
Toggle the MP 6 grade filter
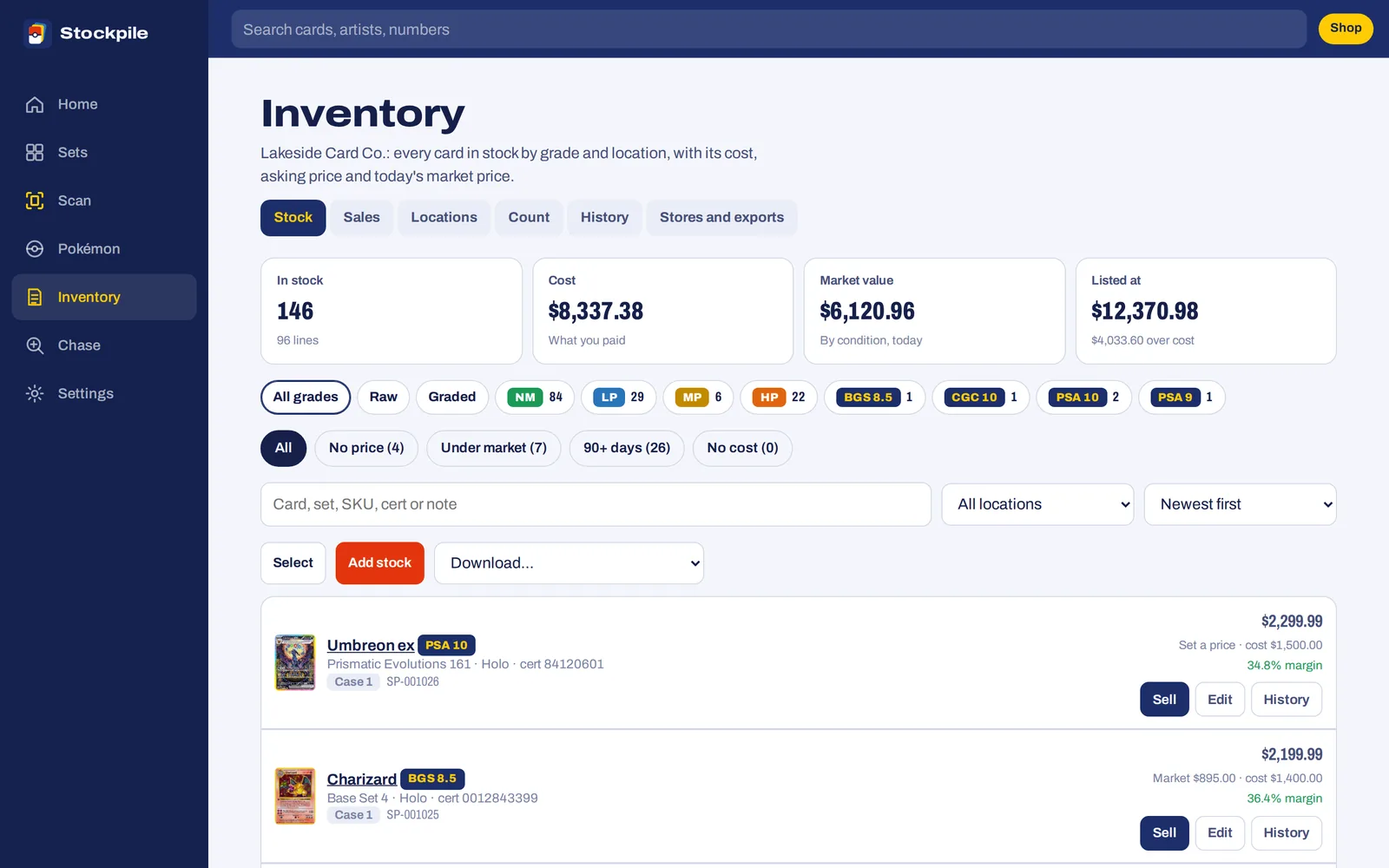point(698,397)
